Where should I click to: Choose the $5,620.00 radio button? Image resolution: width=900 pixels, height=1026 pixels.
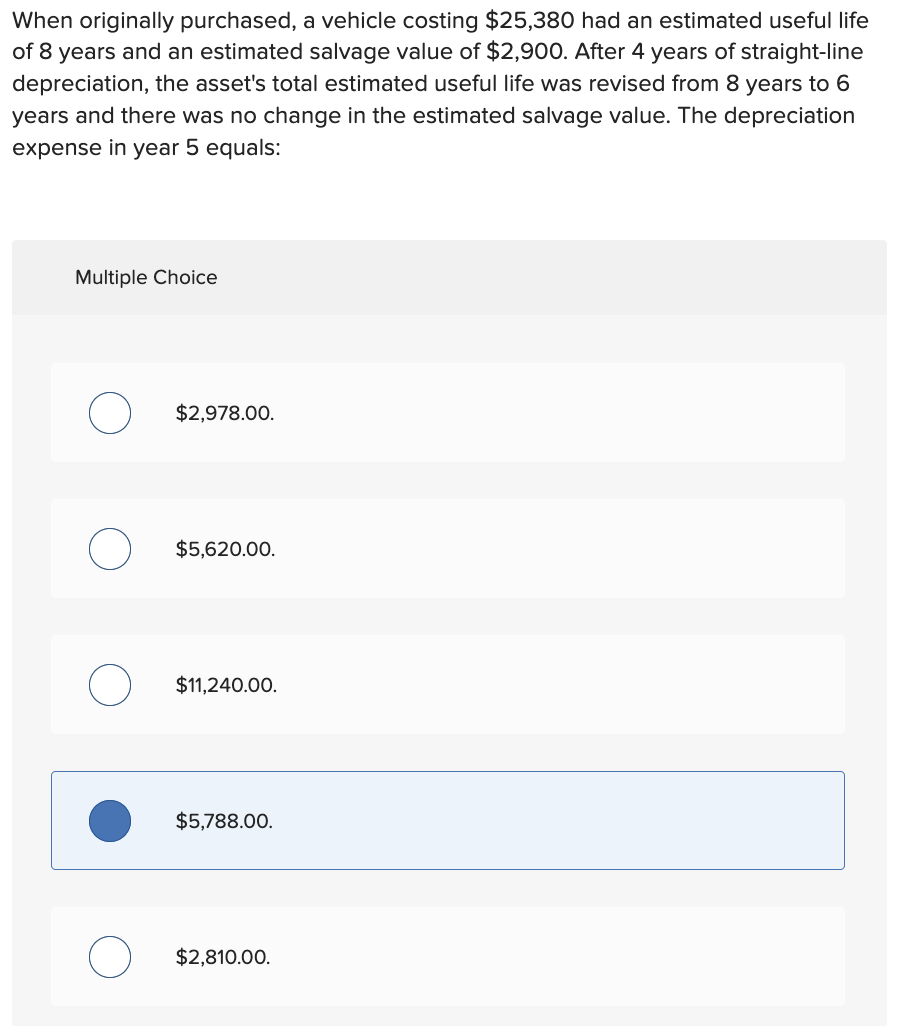tap(110, 549)
